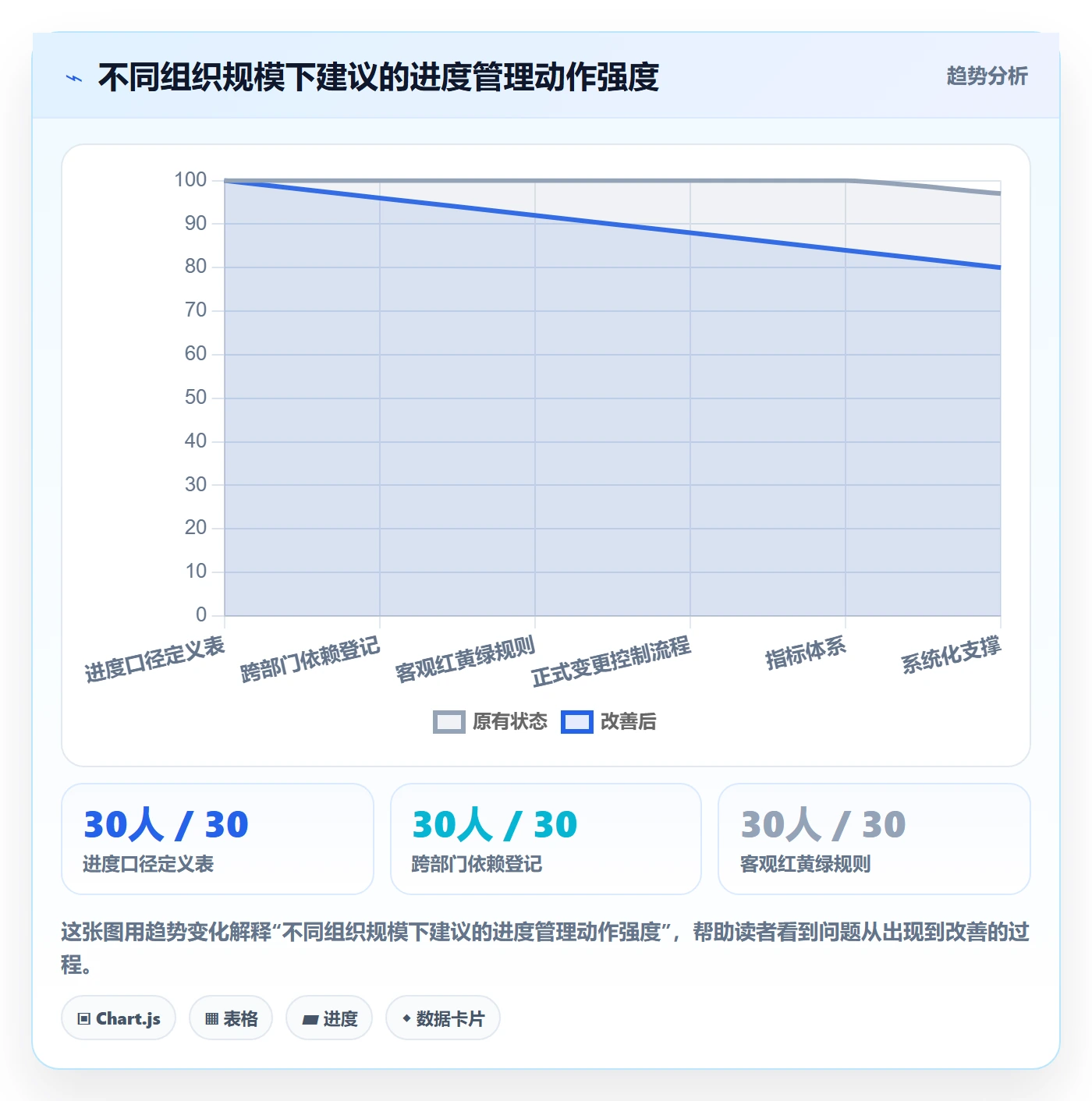Click the 正式变更控制流程 x-axis label
The width and height of the screenshot is (1092, 1101).
tap(612, 661)
